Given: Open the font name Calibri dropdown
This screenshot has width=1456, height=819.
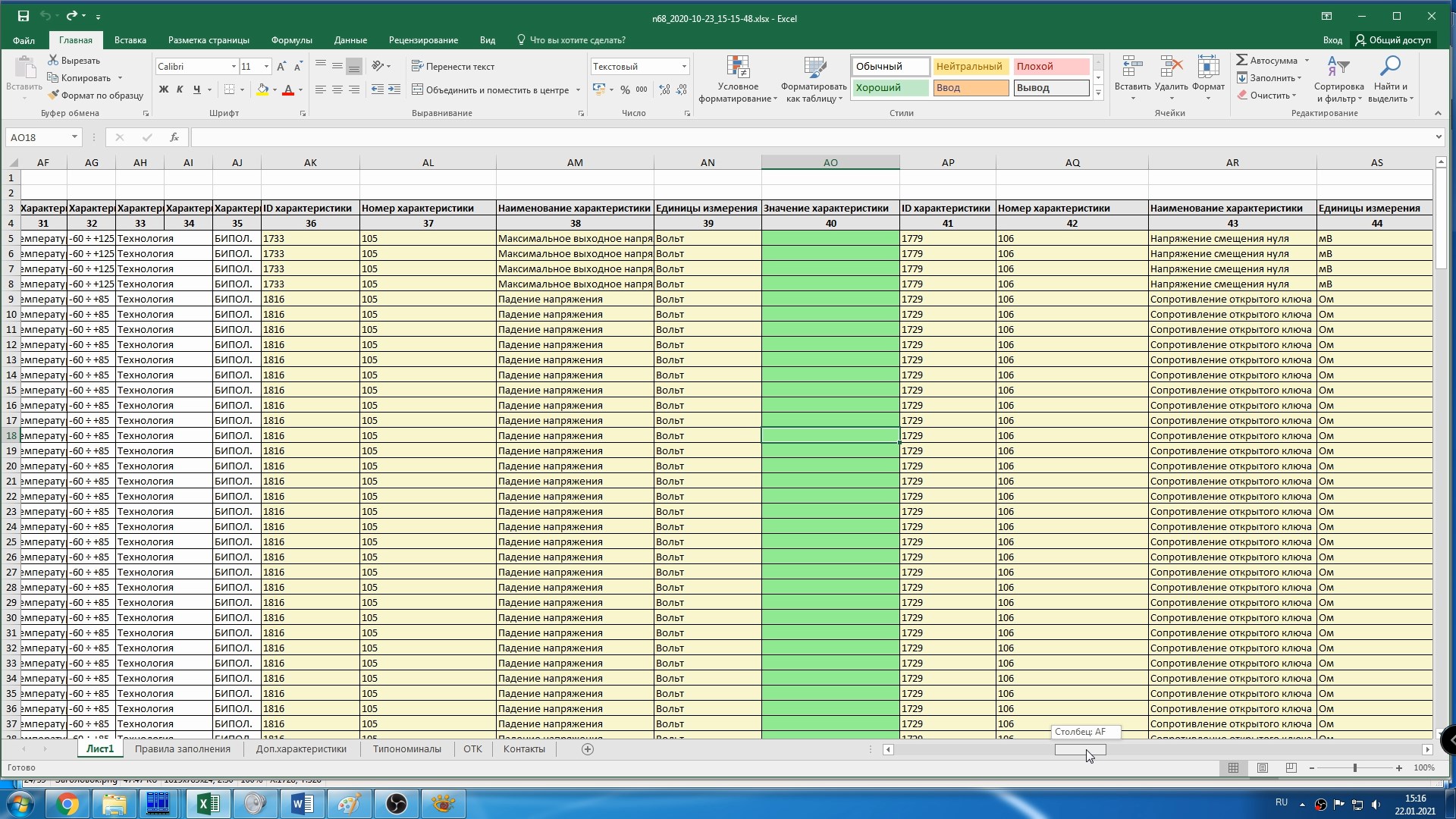Looking at the screenshot, I should 234,67.
